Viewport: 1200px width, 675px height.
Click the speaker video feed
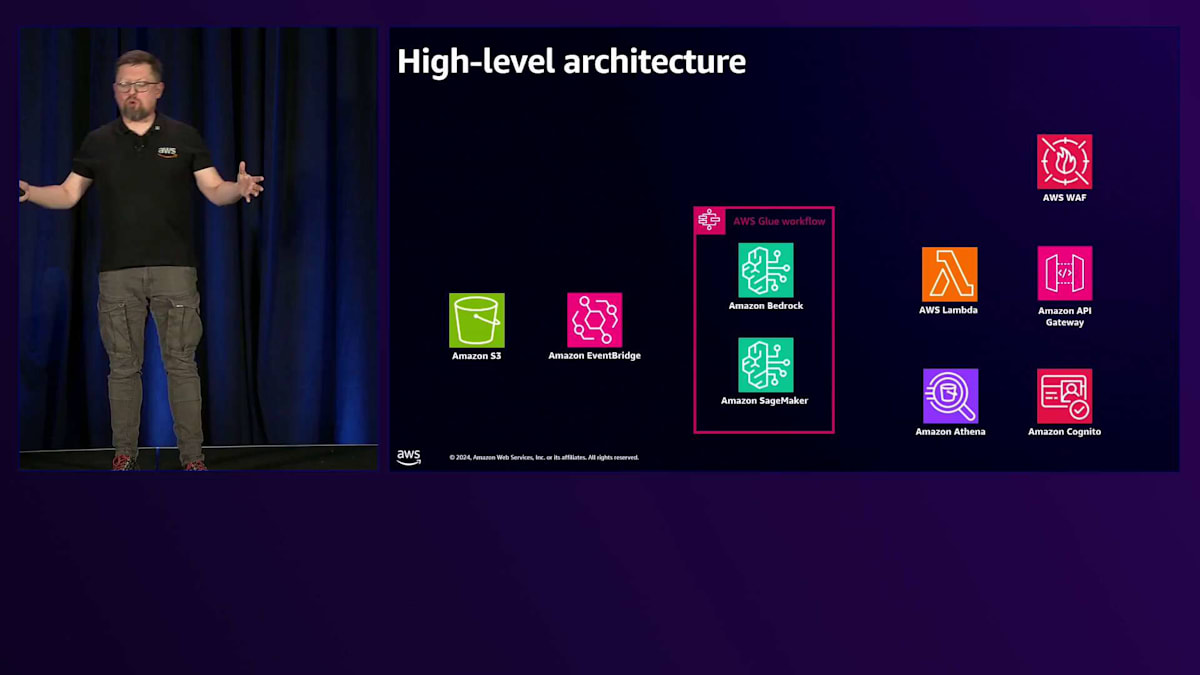tap(199, 249)
